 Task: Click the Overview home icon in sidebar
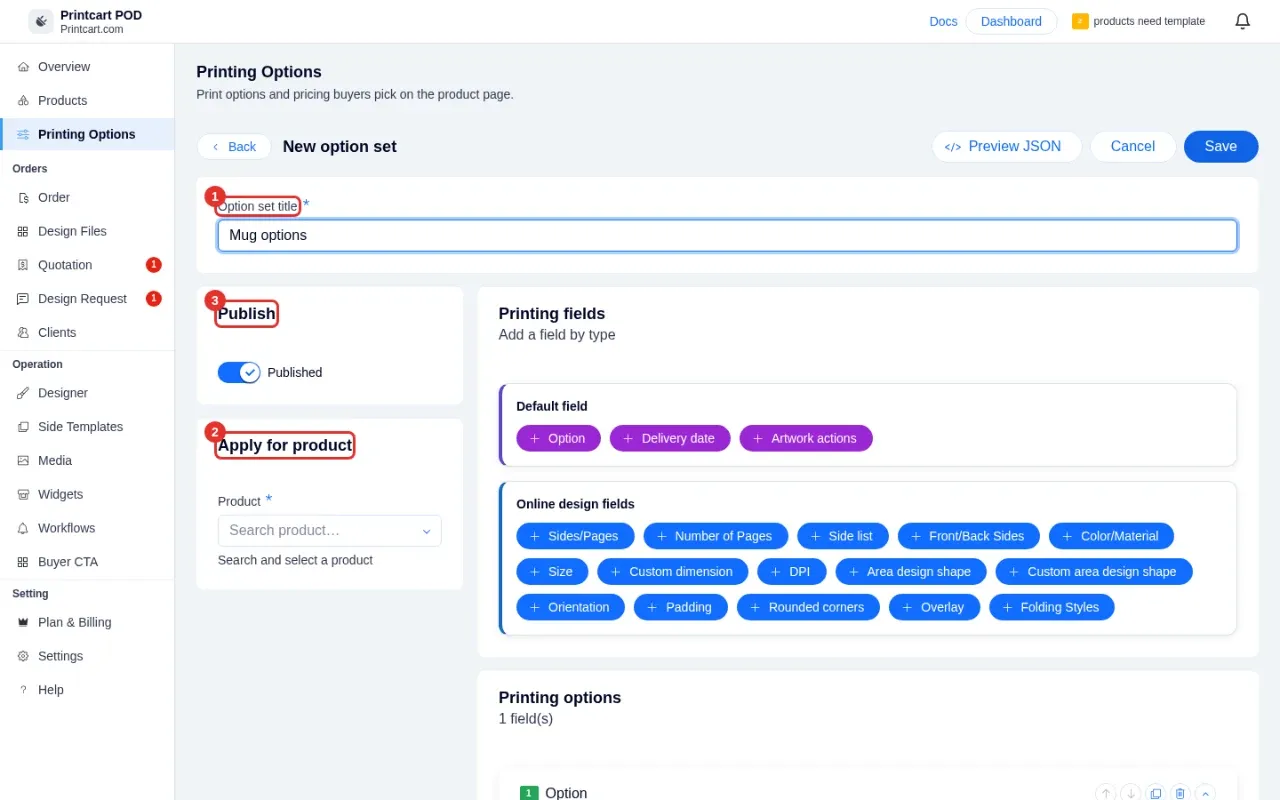click(x=23, y=67)
